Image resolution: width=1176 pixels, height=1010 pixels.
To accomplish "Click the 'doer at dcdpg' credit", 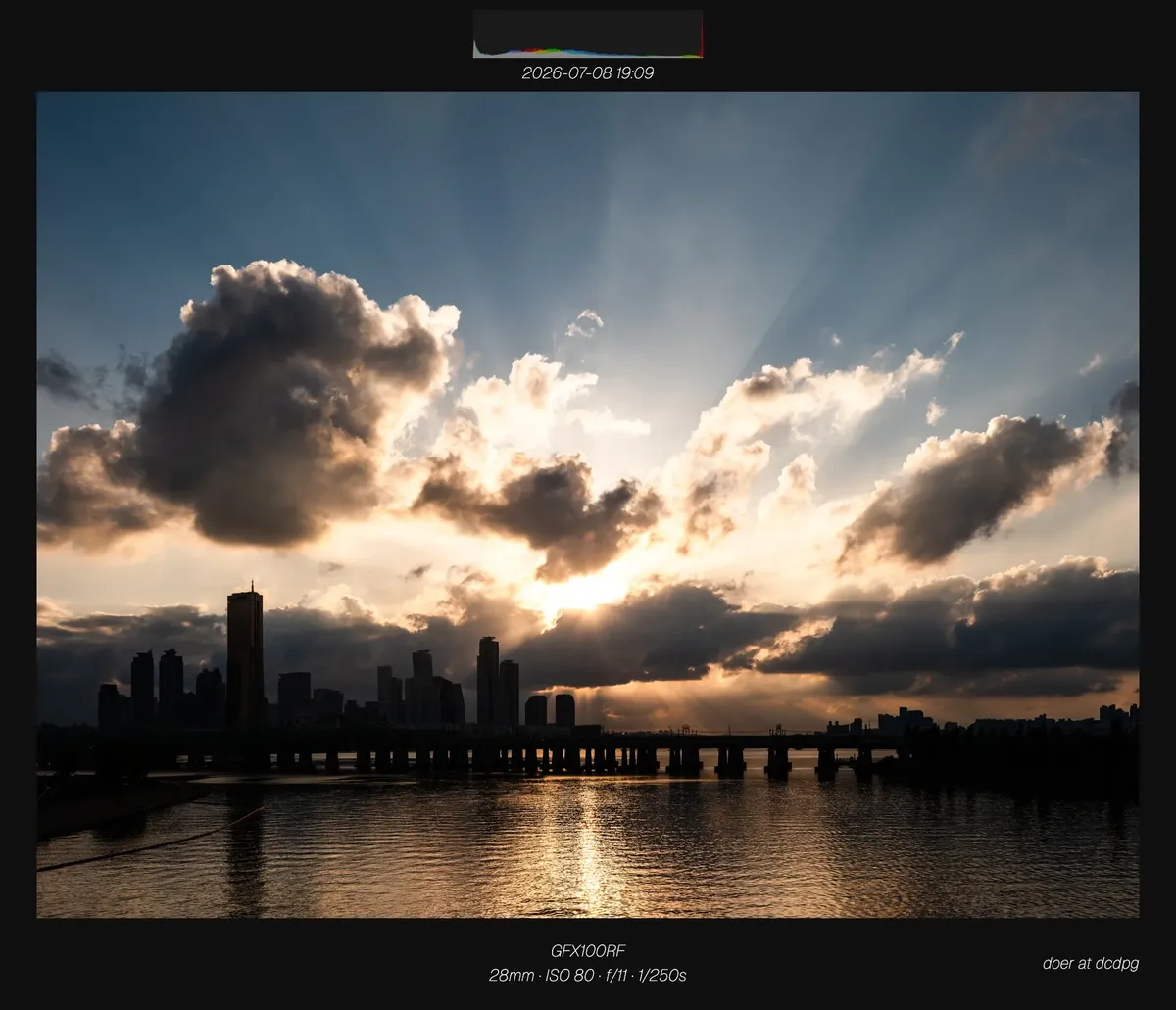I will [1091, 963].
